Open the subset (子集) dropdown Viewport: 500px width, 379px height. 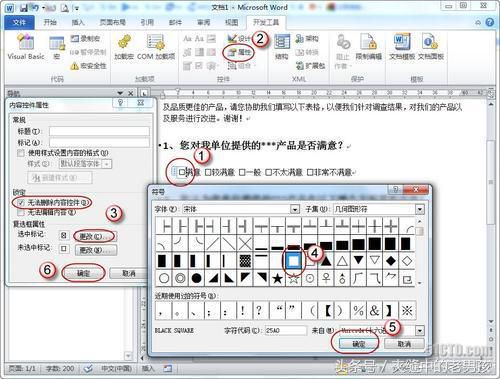click(420, 209)
